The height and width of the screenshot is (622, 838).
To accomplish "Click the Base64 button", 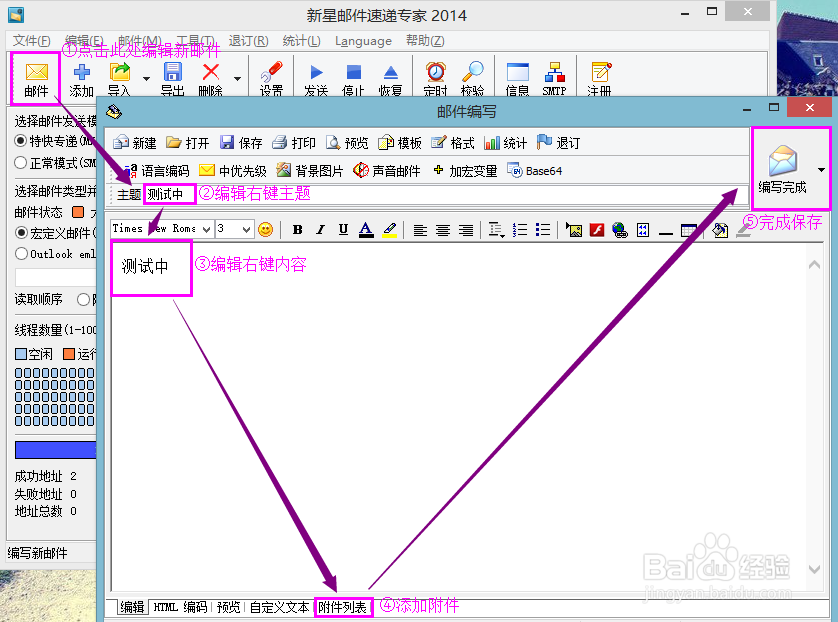I will click(534, 171).
